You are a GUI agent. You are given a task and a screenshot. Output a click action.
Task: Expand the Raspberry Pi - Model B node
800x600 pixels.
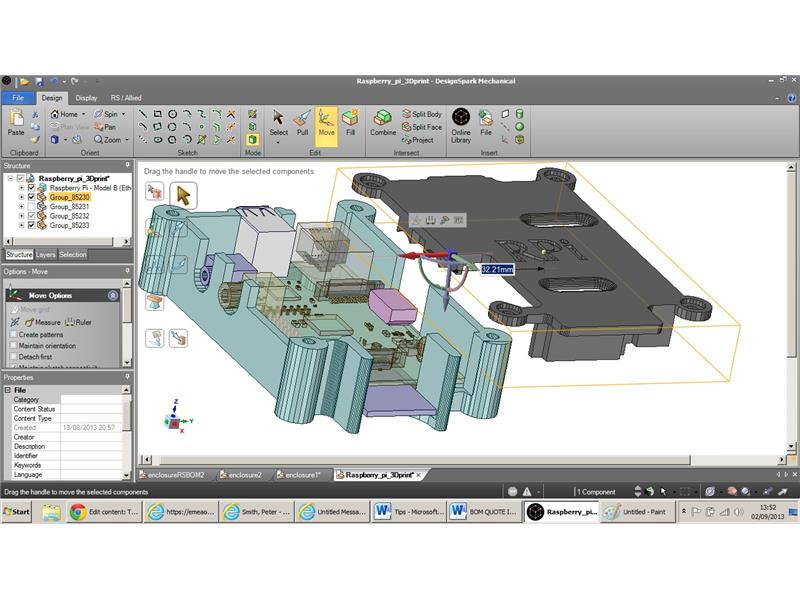21,188
